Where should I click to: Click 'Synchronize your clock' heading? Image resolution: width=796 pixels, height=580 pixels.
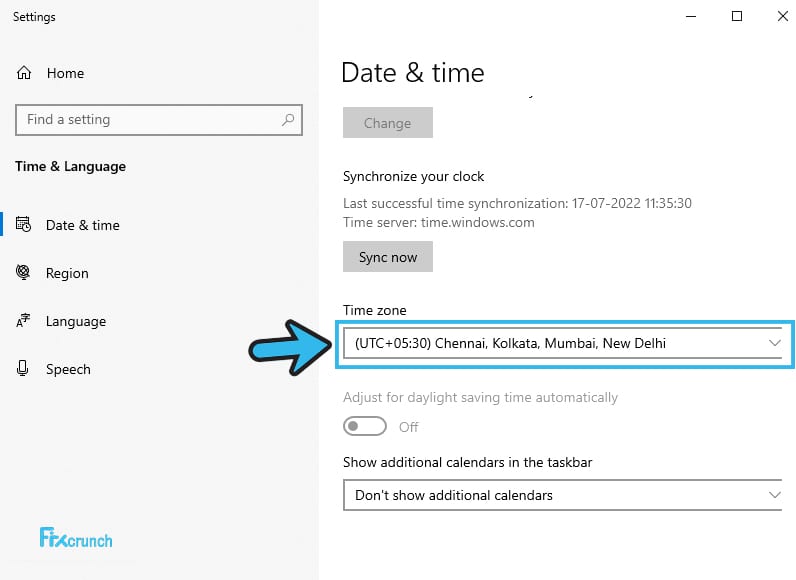point(413,177)
